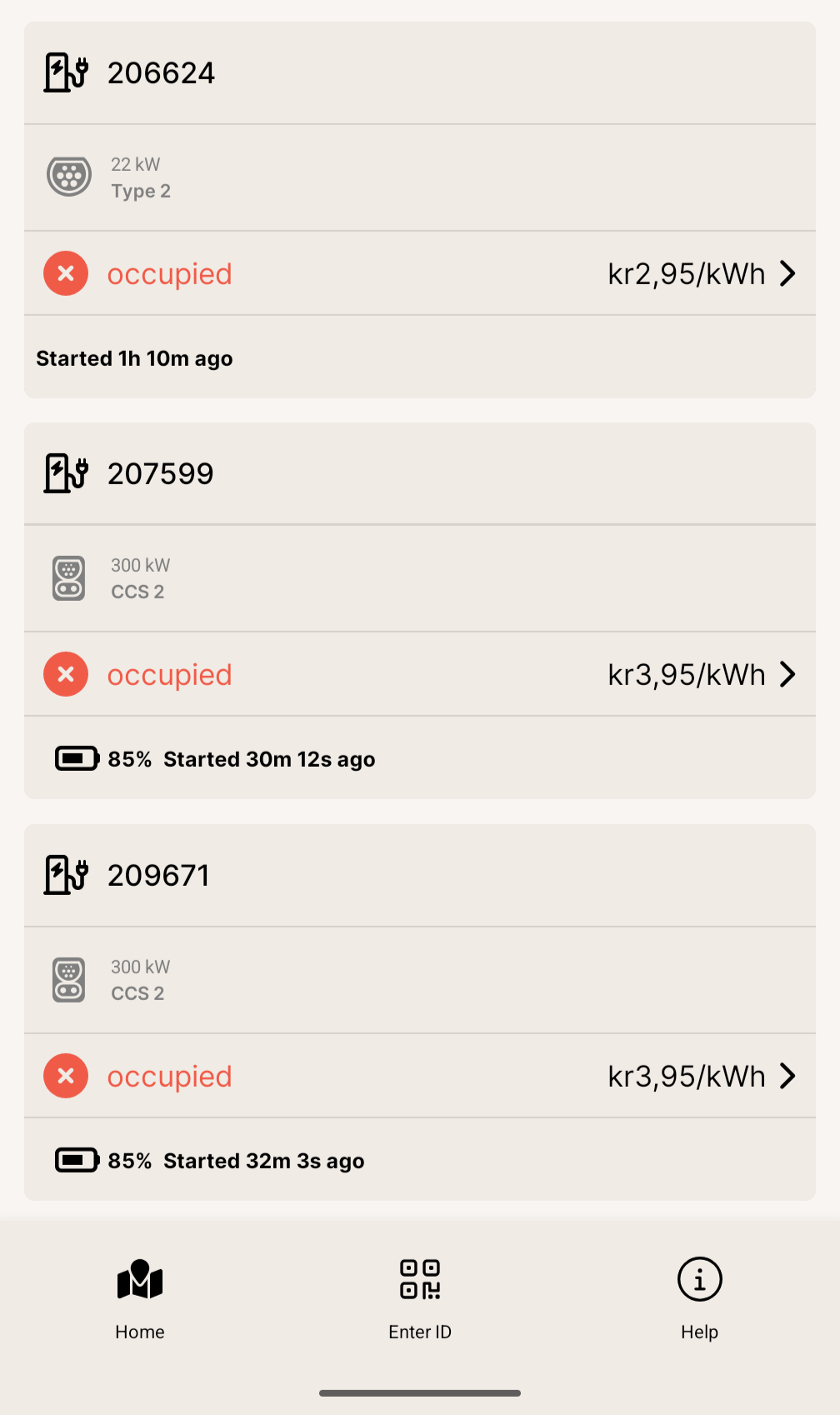
Task: Click the charging station icon beside 209671
Action: (x=66, y=875)
